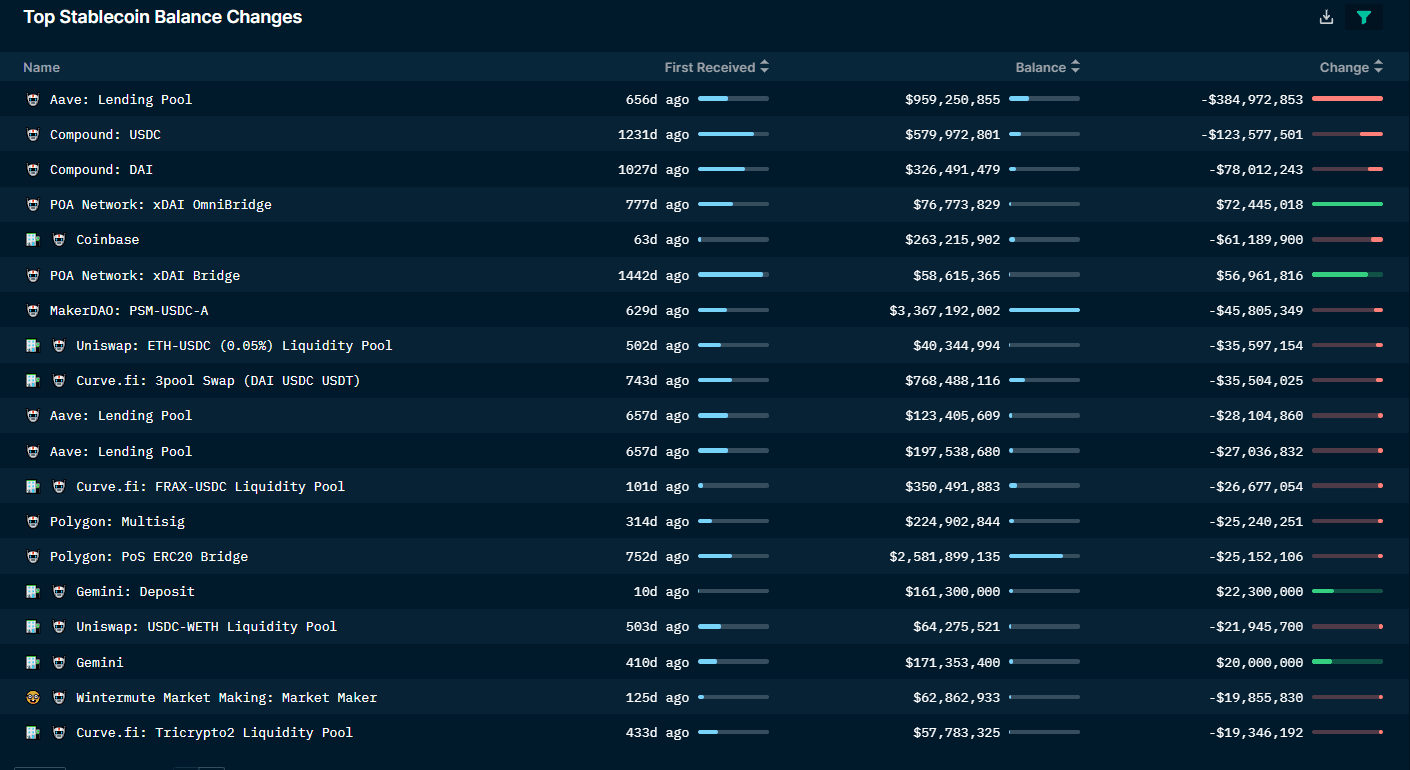
Task: Open the POA Network: xDAI OmniBridge entry
Action: pyautogui.click(x=161, y=205)
